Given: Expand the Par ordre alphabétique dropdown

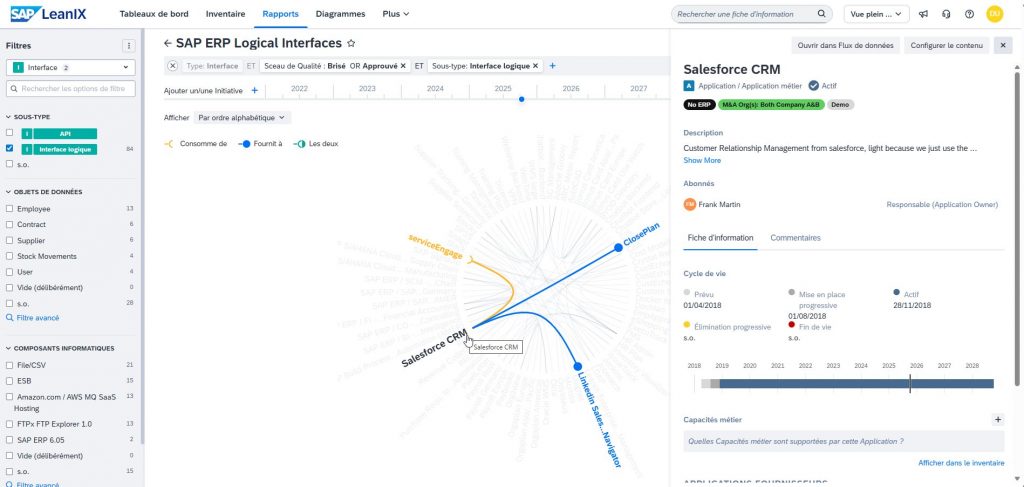Looking at the screenshot, I should [233, 117].
